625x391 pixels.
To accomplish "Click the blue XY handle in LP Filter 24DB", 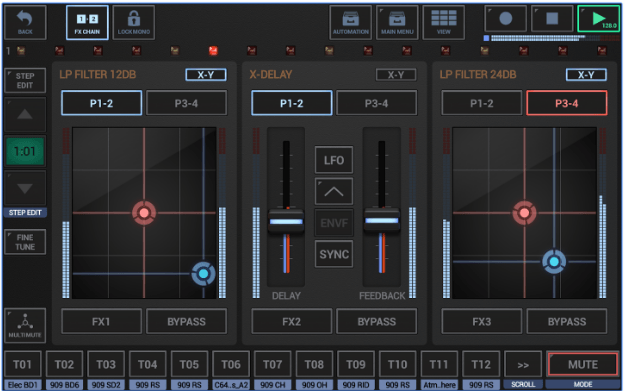I will (x=554, y=262).
